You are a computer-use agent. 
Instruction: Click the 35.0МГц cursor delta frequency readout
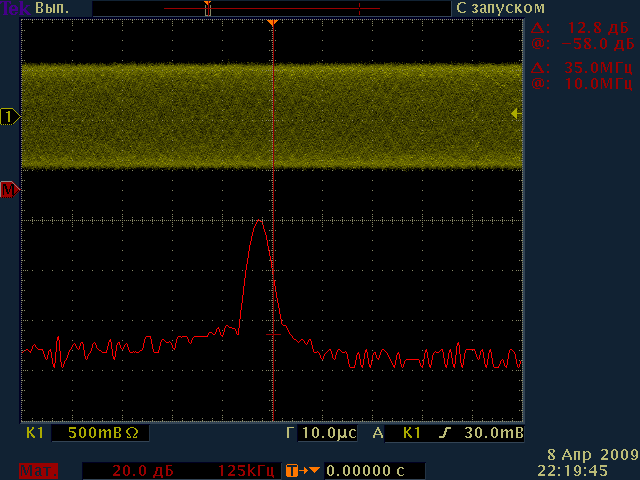click(x=590, y=68)
